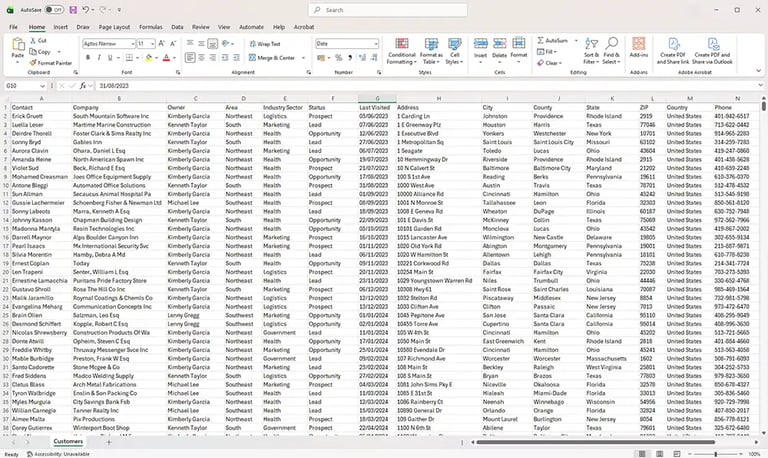Viewport: 768px width, 458px height.
Task: Open Conditional Formatting
Action: coord(401,51)
